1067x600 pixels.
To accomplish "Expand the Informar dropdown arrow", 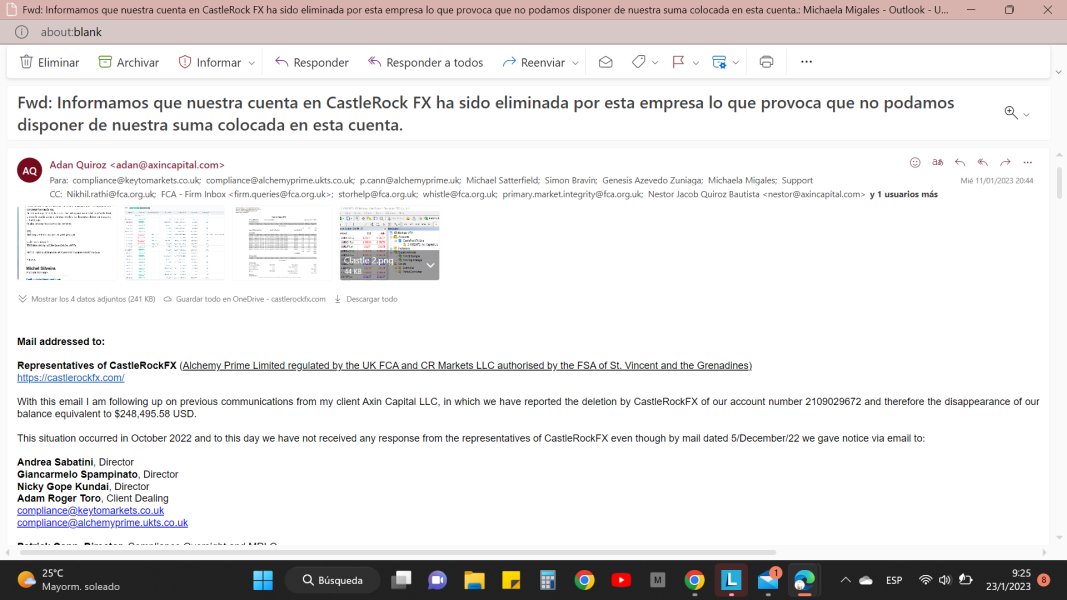I will [x=252, y=63].
